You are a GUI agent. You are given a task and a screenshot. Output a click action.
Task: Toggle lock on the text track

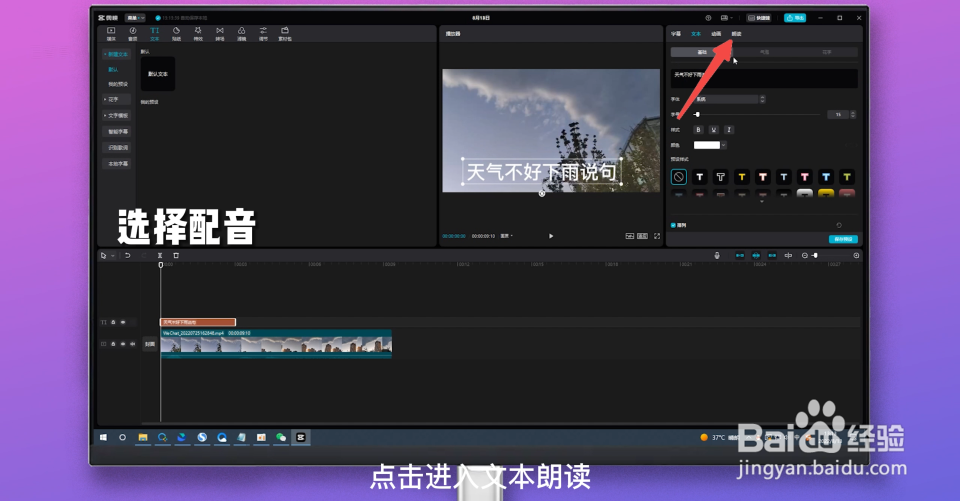(x=113, y=322)
